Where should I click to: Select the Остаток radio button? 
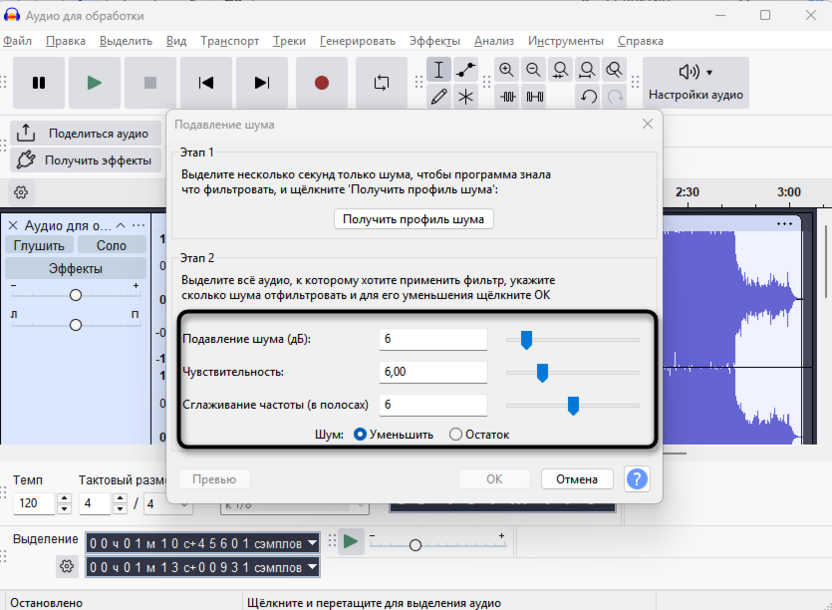(x=455, y=434)
